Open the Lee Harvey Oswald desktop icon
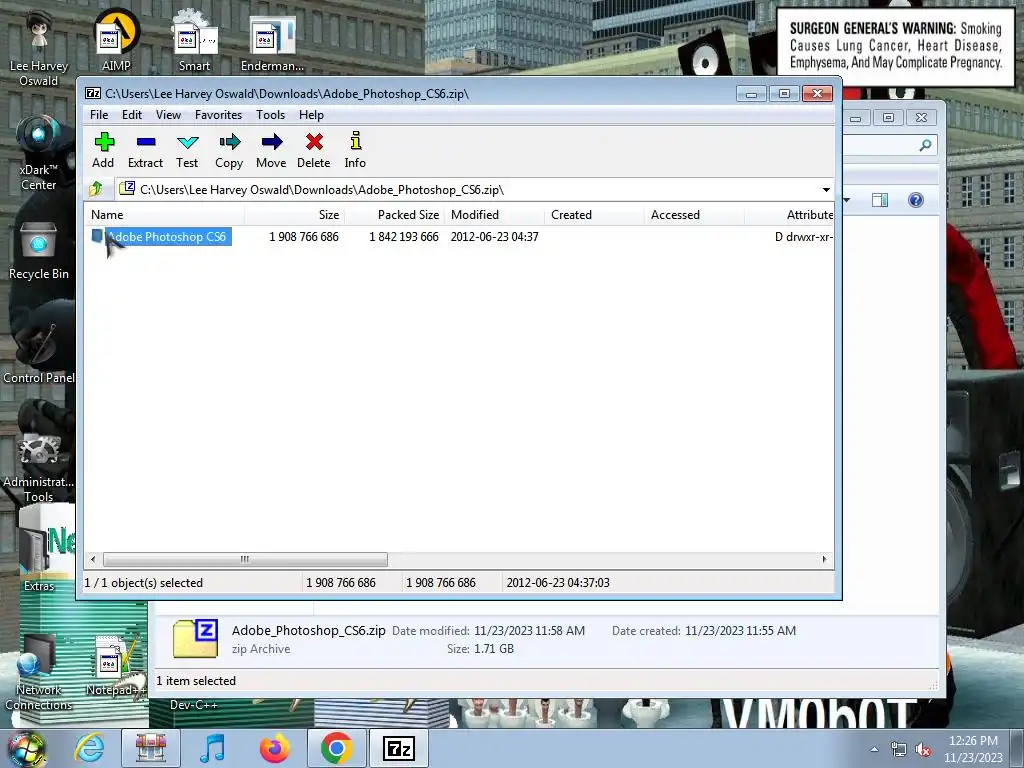This screenshot has height=768, width=1024. tap(39, 49)
